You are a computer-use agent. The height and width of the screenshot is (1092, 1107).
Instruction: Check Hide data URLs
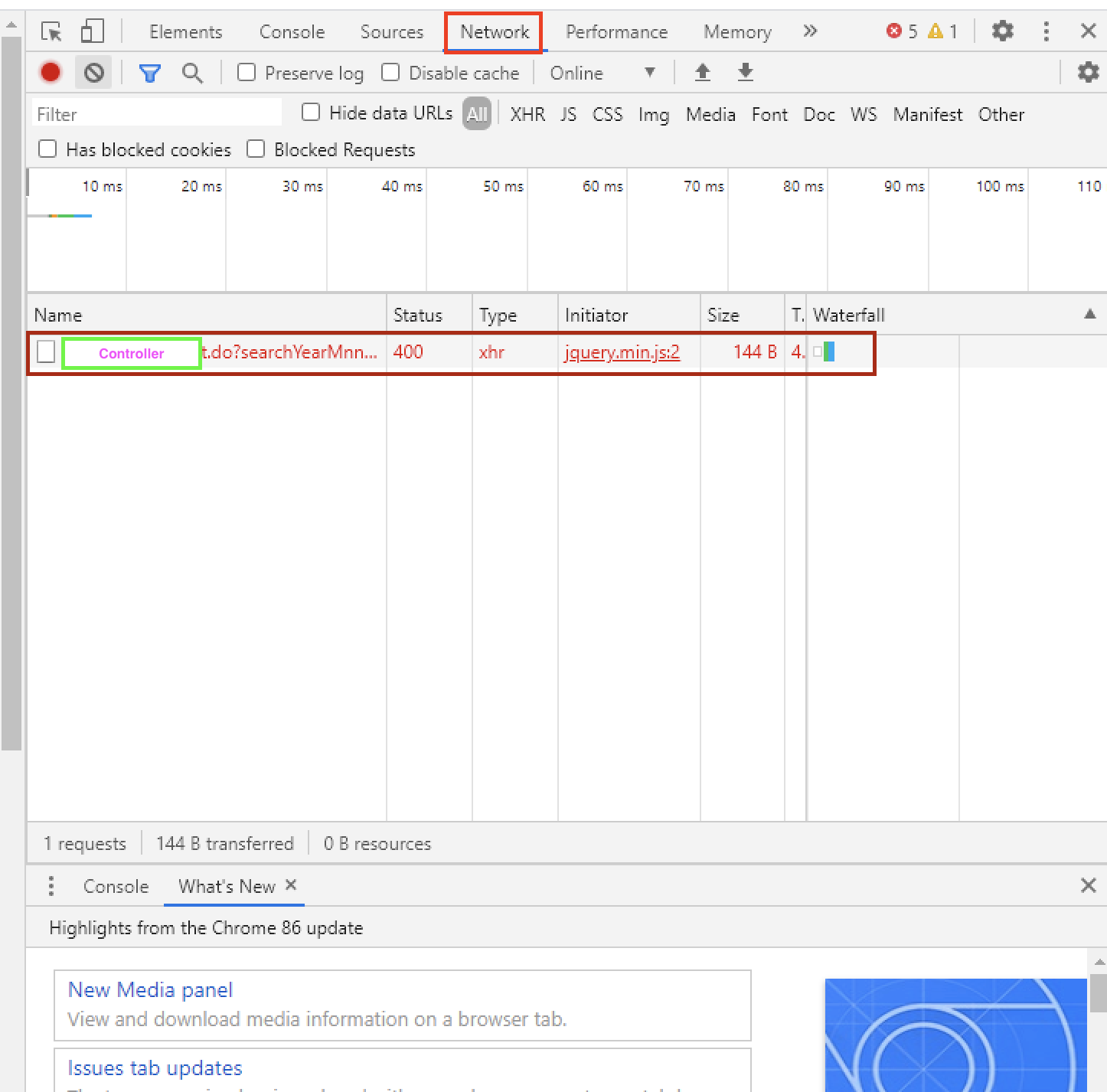pos(311,113)
